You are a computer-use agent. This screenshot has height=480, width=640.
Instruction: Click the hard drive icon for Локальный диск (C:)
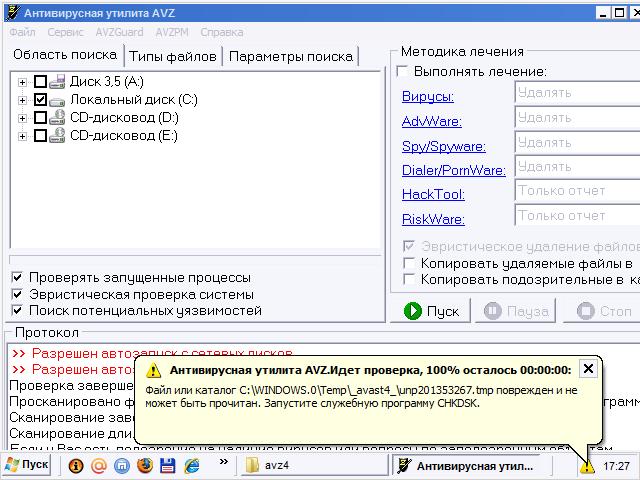(57, 101)
